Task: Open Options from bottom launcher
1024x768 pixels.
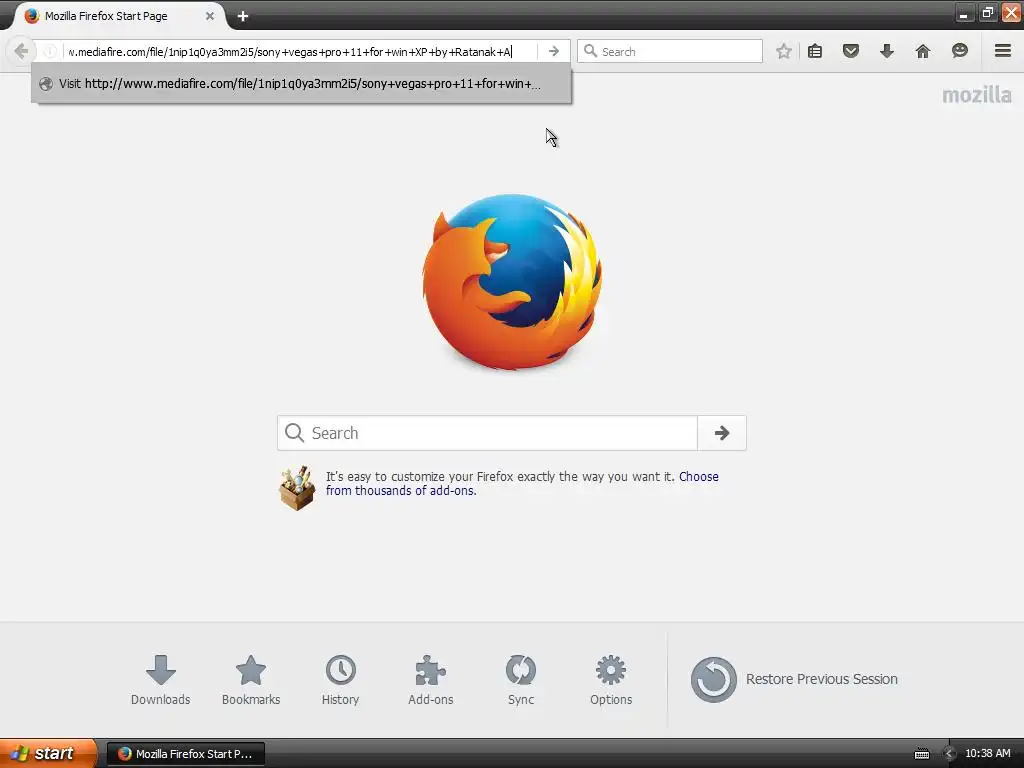Action: point(611,680)
